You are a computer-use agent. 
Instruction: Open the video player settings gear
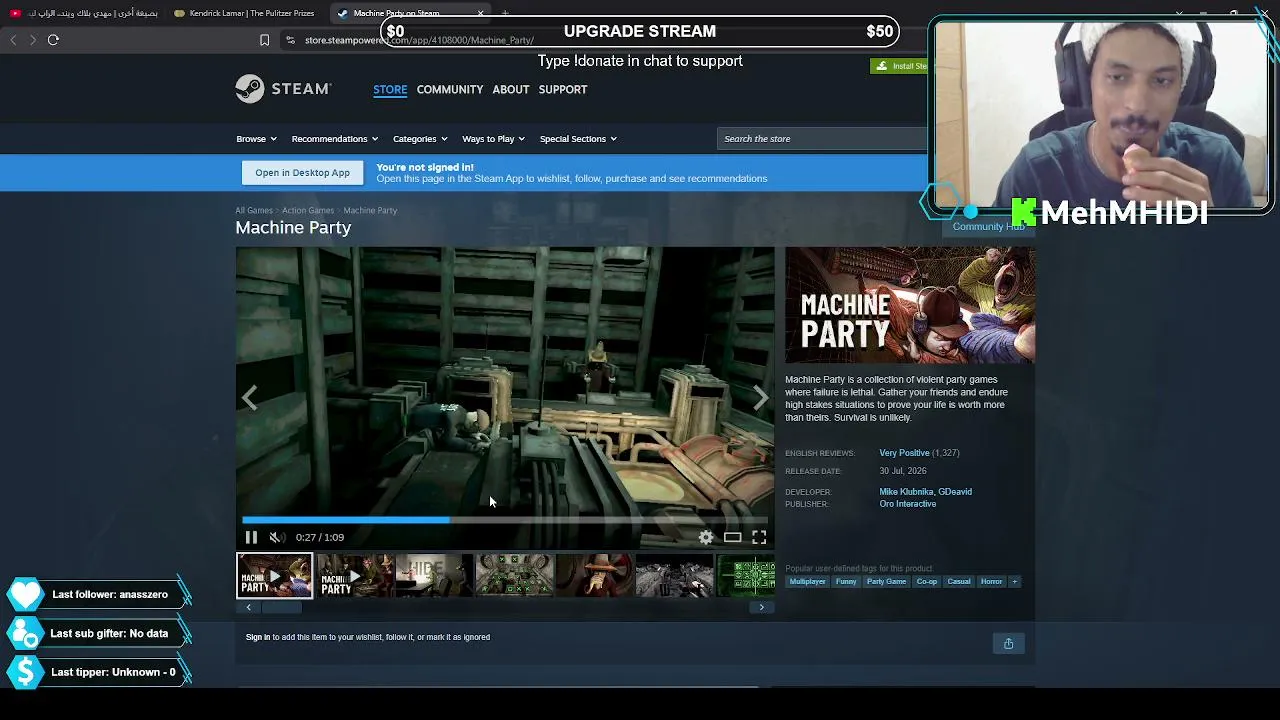click(706, 537)
